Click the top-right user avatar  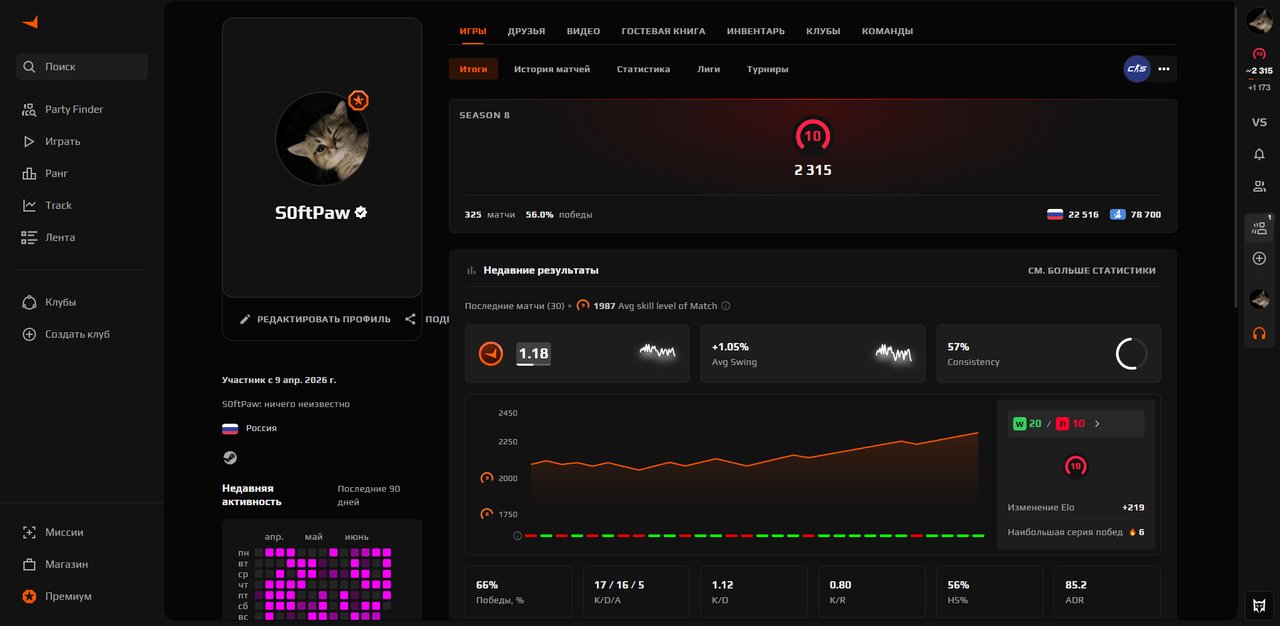click(x=1259, y=21)
